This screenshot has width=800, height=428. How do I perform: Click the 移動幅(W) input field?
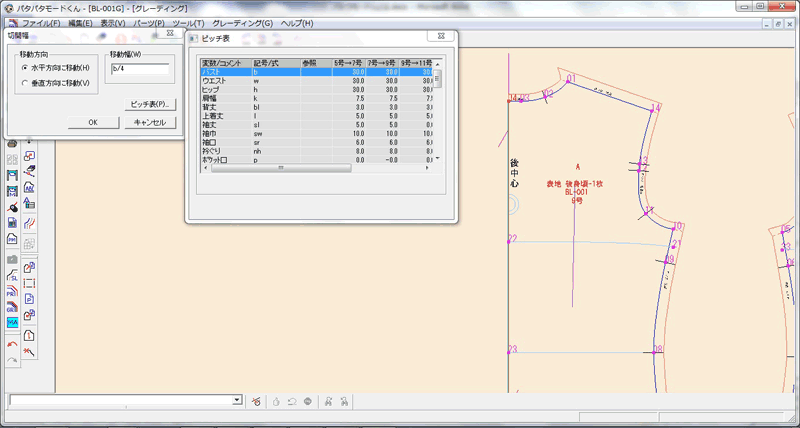[140, 68]
